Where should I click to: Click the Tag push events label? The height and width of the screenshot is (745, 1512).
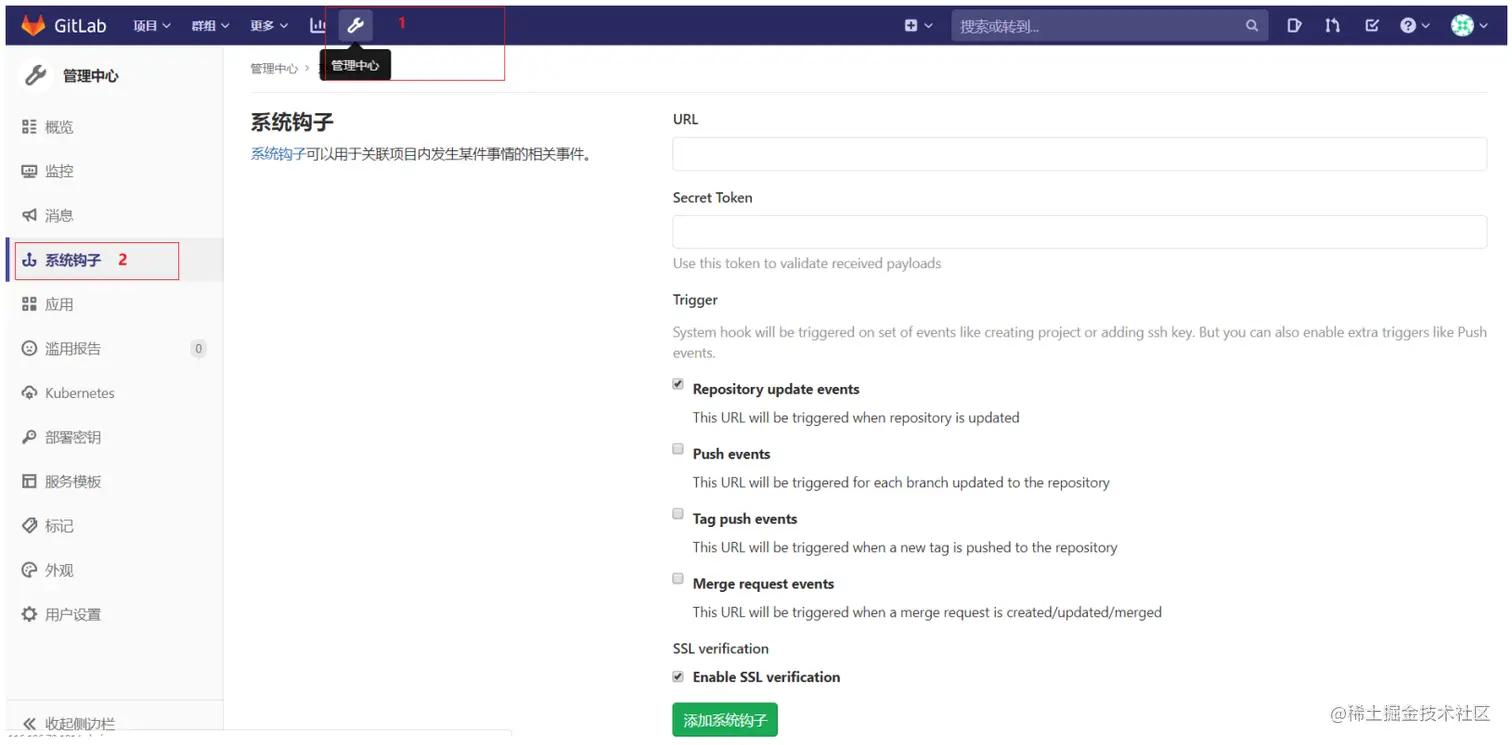(745, 519)
